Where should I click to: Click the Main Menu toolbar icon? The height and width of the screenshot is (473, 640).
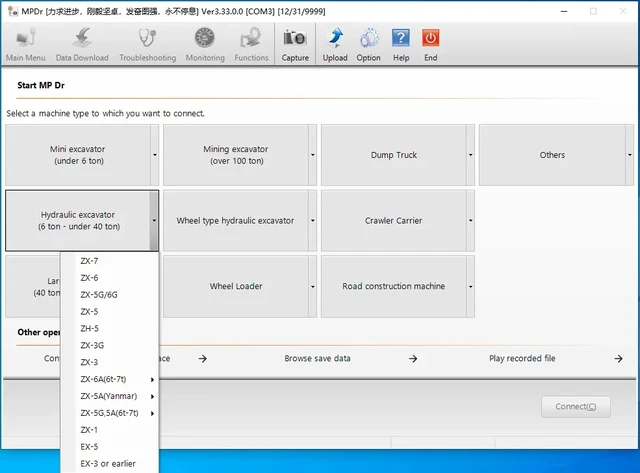pos(25,38)
